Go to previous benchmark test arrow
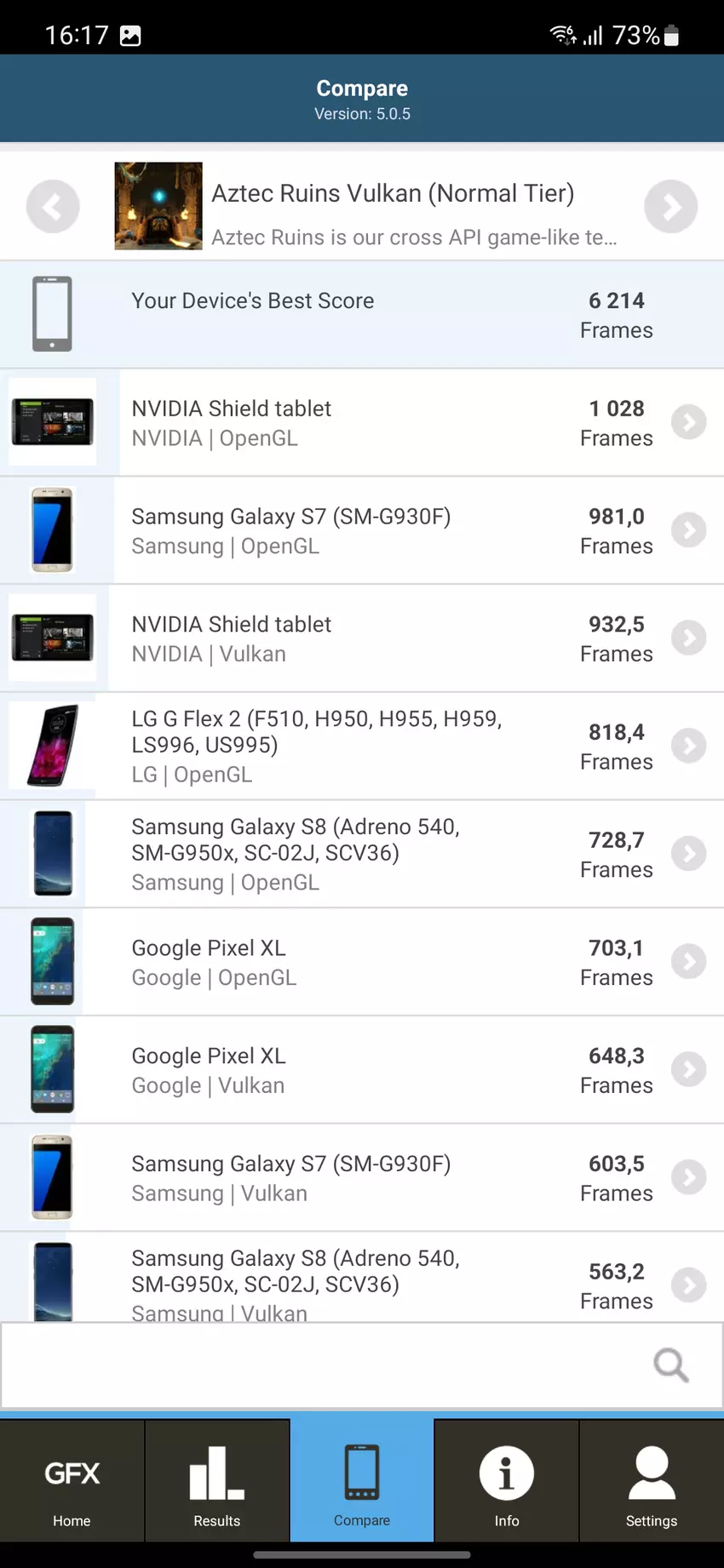This screenshot has height=1568, width=724. point(53,207)
